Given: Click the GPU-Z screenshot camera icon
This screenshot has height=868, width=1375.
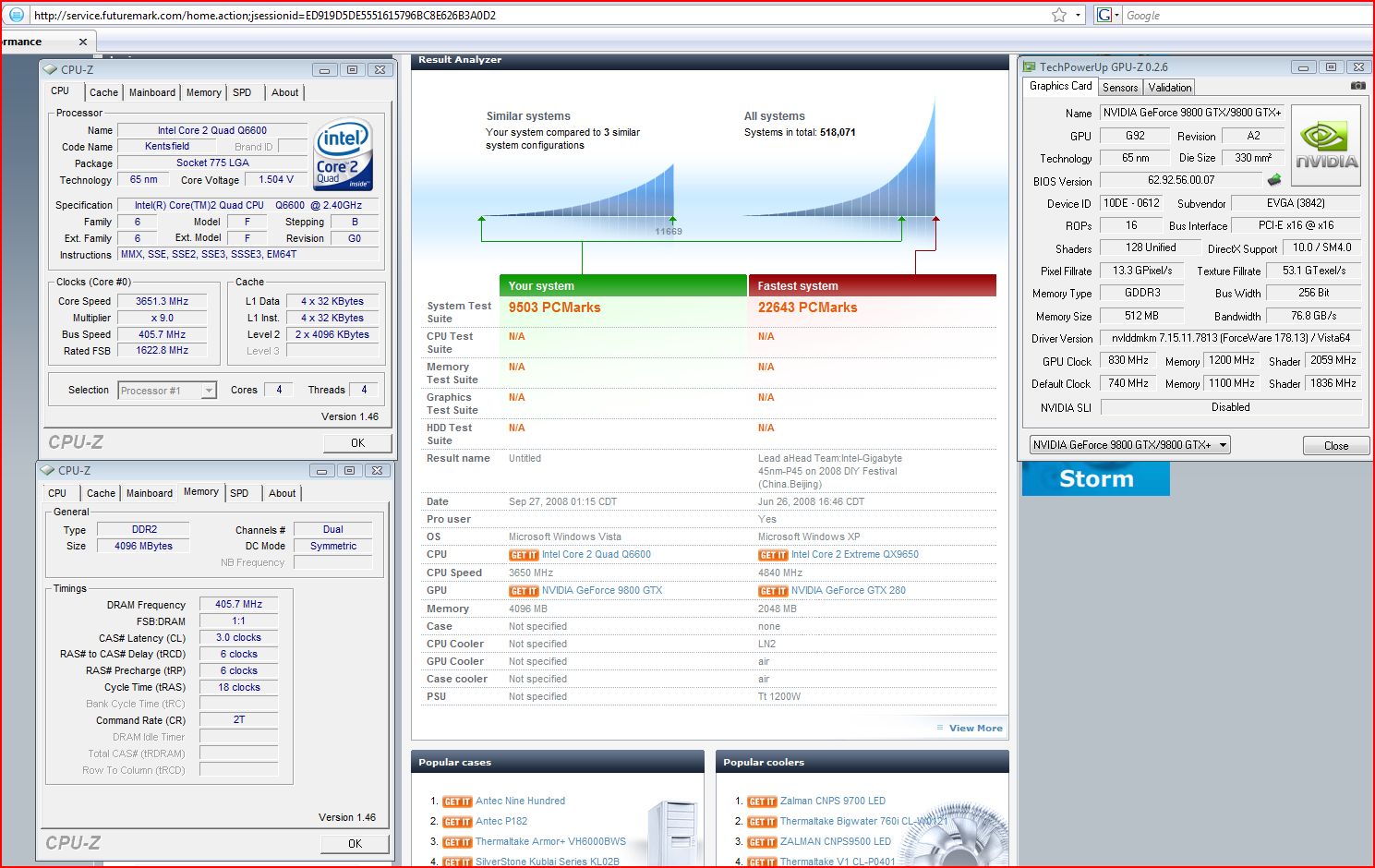Looking at the screenshot, I should 1357,86.
